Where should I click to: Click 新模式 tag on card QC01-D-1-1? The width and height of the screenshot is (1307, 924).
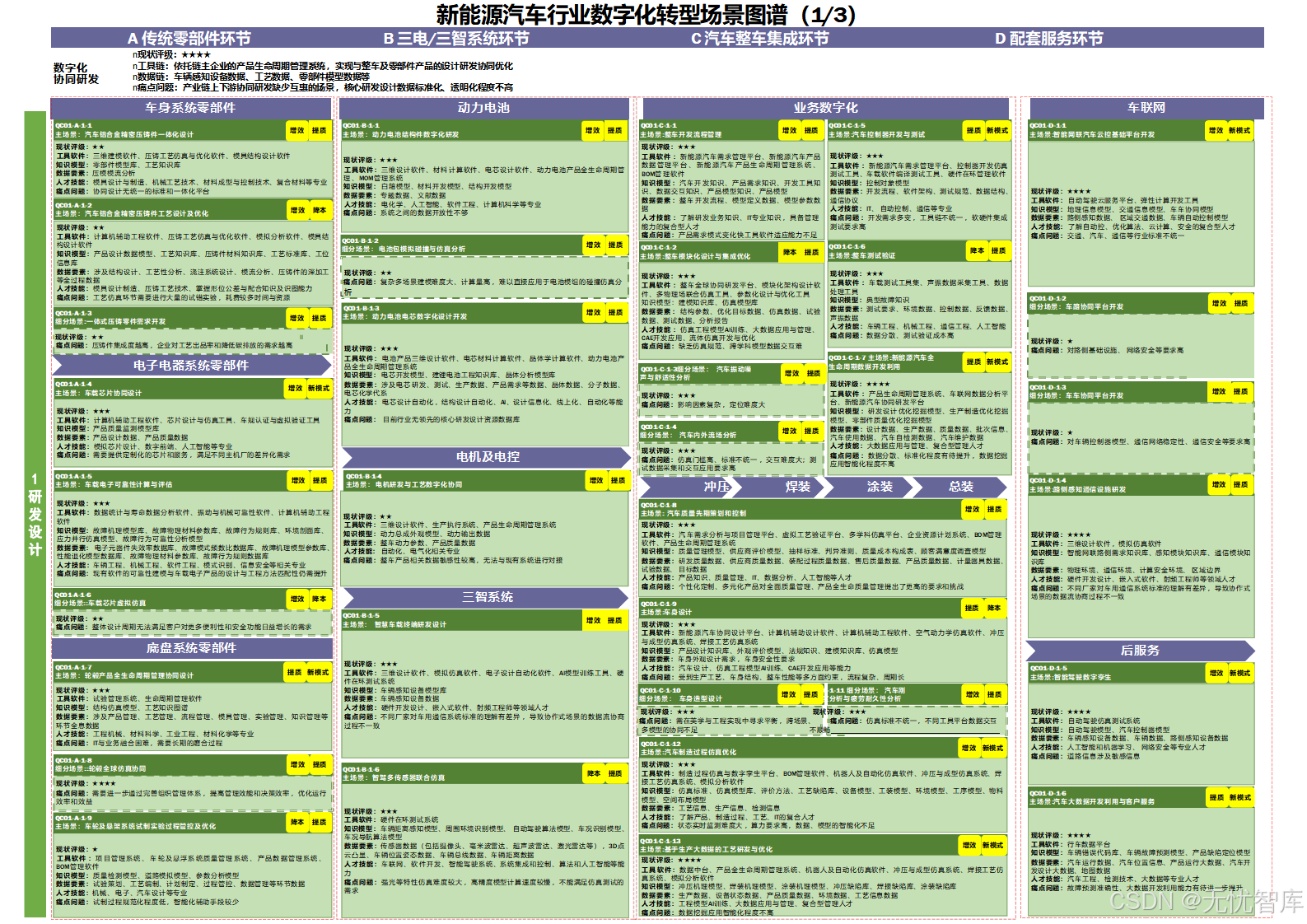[1239, 130]
